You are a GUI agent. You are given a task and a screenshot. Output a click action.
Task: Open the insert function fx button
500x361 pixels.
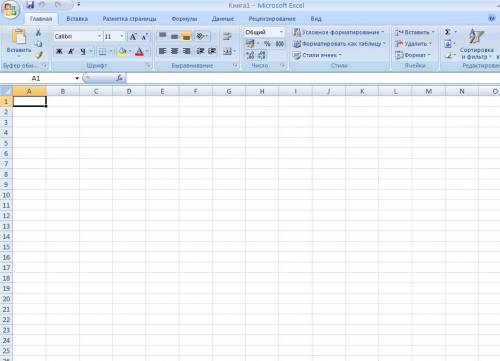click(x=119, y=78)
